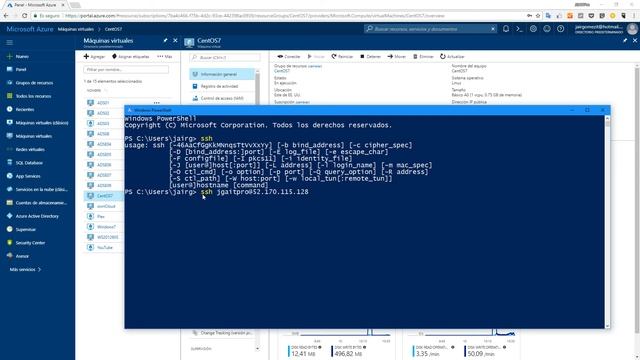Close the CentOS7 blade

click(x=635, y=40)
